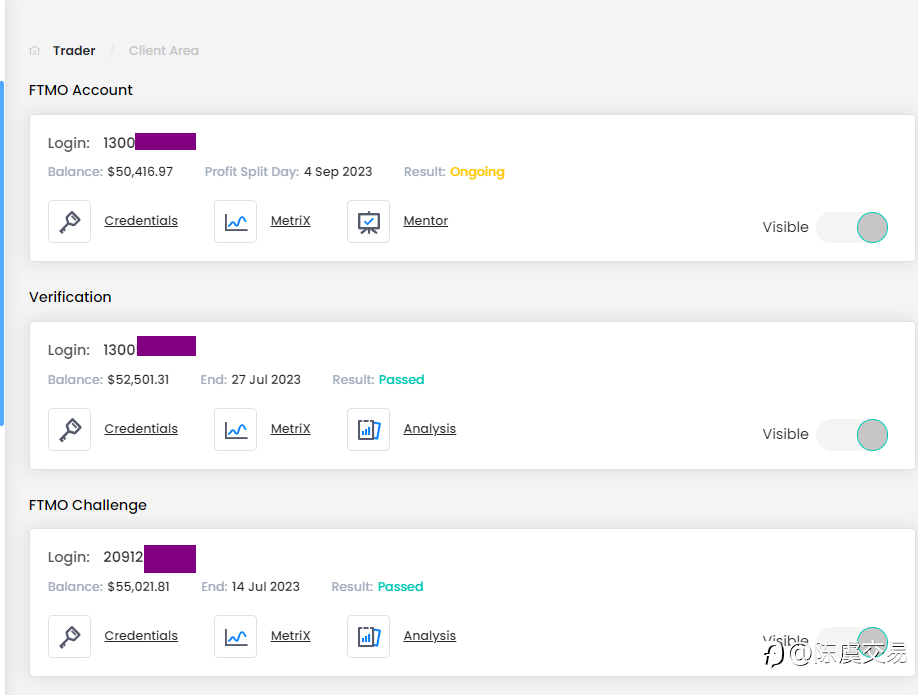Click the key icon in Verification card
Screen dimensions: 918x695
[70, 429]
